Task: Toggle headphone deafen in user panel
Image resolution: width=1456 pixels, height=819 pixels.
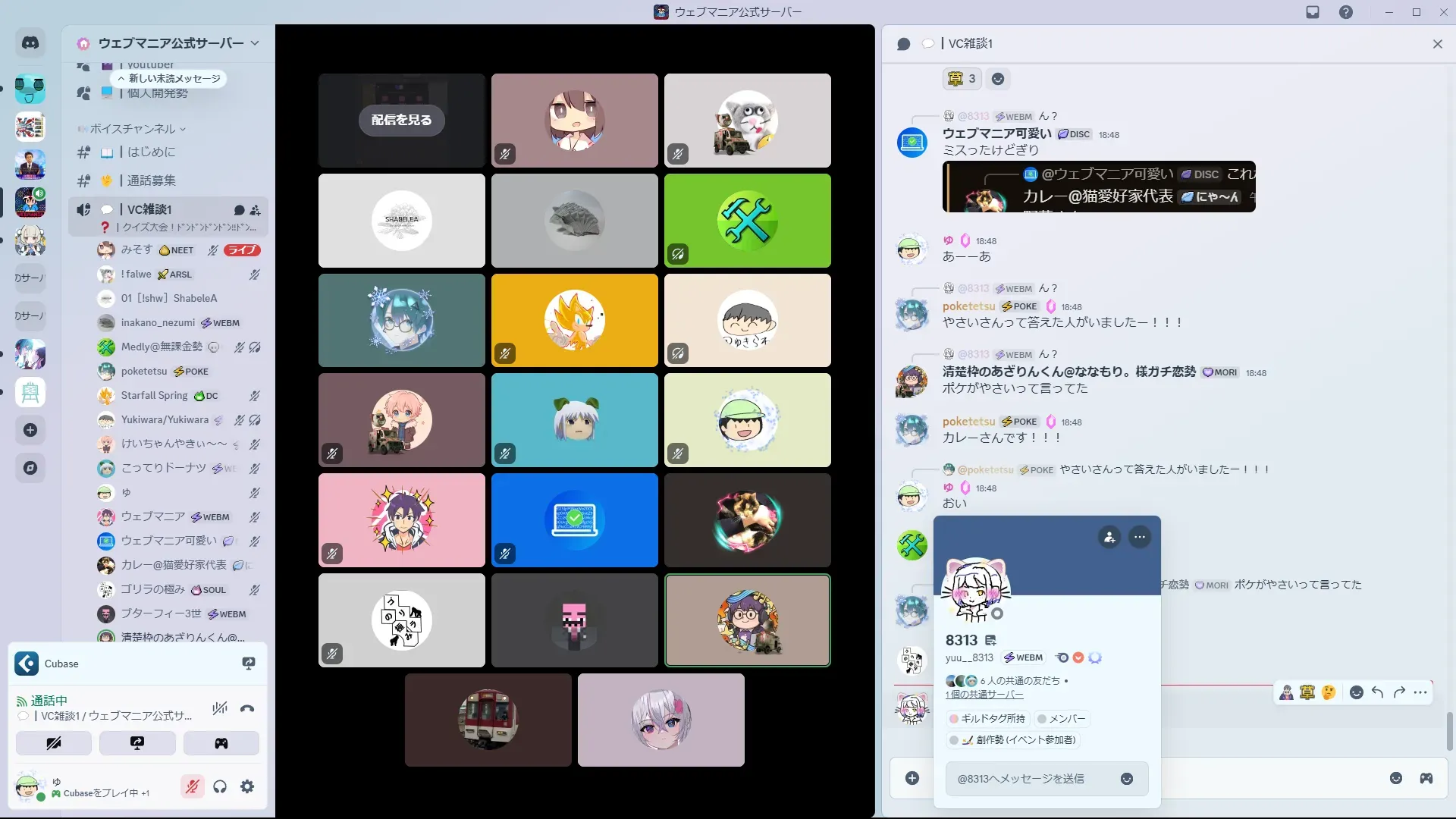Action: point(220,787)
